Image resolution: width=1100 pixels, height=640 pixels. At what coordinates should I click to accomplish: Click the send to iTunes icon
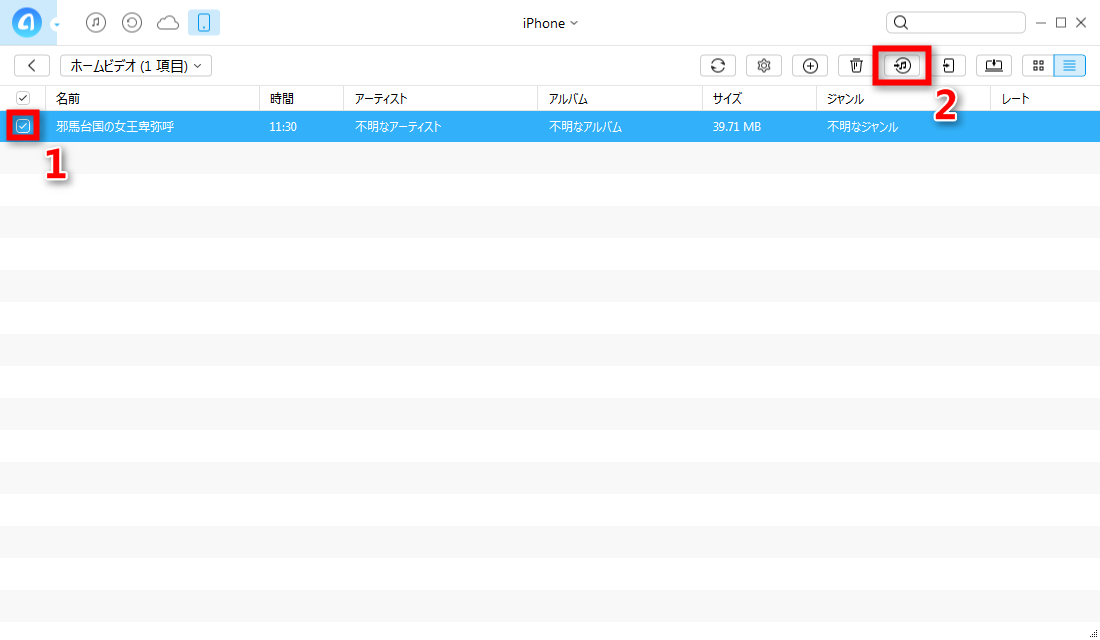pos(902,65)
